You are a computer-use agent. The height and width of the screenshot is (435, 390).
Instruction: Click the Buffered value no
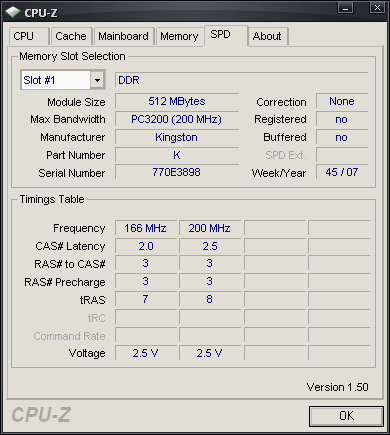pos(342,137)
